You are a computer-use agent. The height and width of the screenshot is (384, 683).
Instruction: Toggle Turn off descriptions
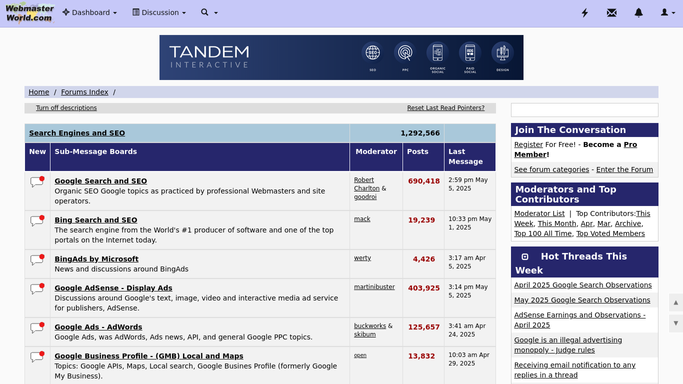(66, 108)
